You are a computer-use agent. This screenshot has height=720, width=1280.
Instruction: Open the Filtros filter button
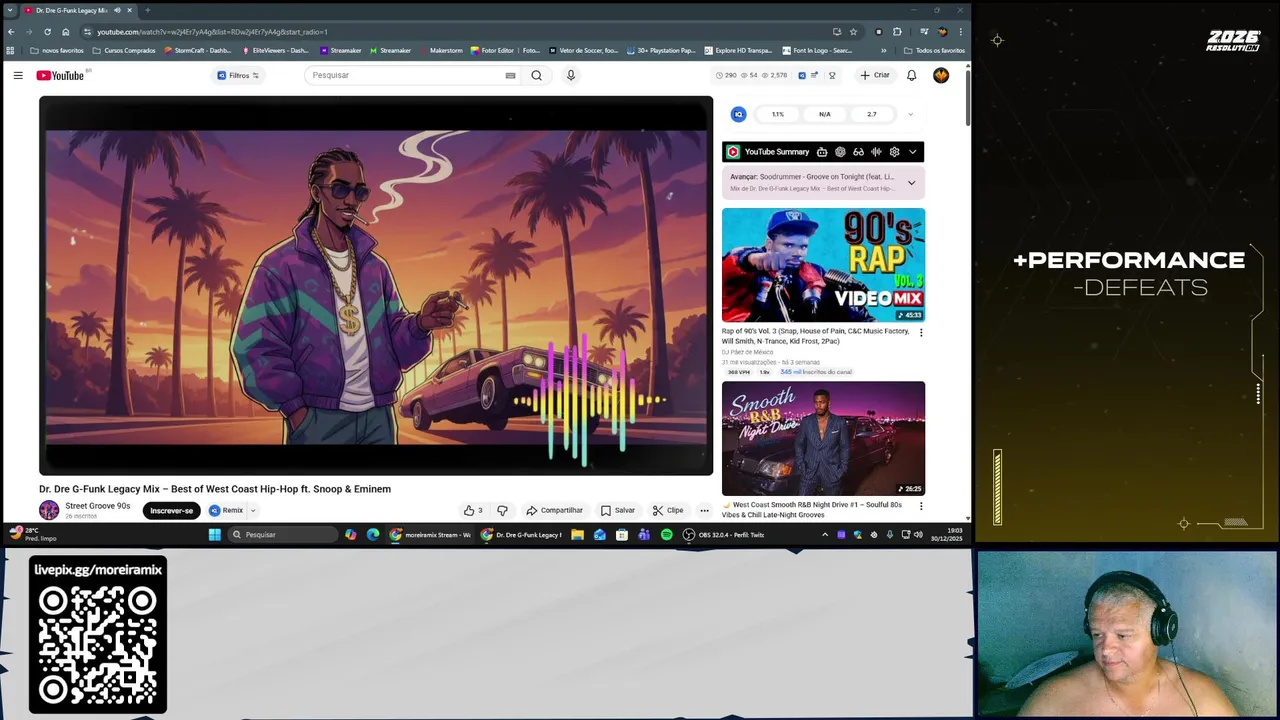pyautogui.click(x=238, y=75)
